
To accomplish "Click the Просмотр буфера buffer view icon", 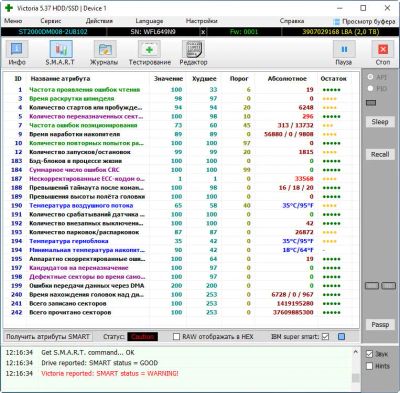I will 337,21.
